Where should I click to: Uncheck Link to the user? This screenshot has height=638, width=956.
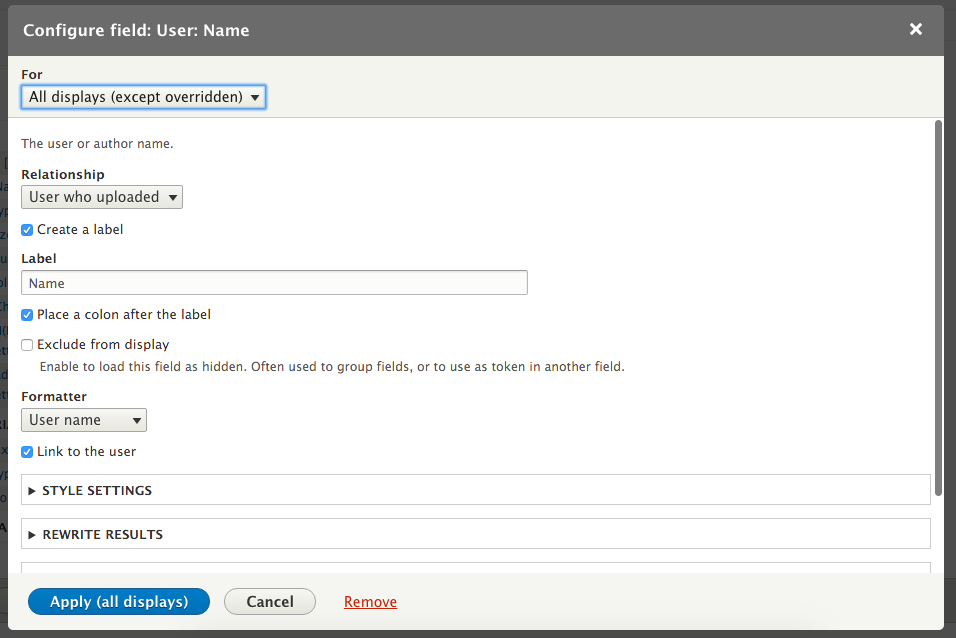click(28, 452)
